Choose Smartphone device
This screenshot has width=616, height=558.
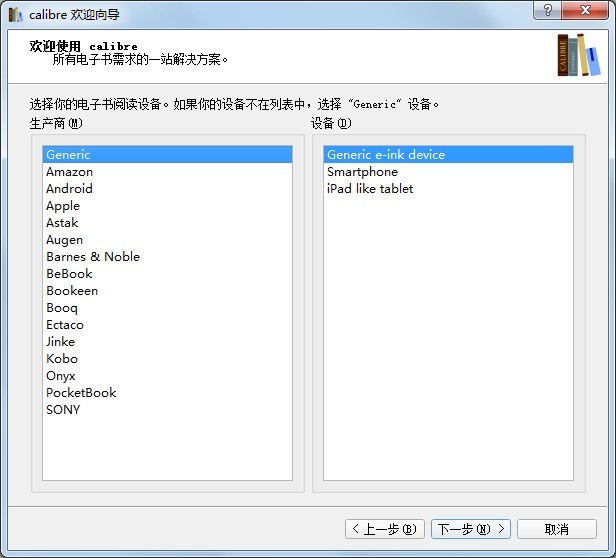pos(448,172)
